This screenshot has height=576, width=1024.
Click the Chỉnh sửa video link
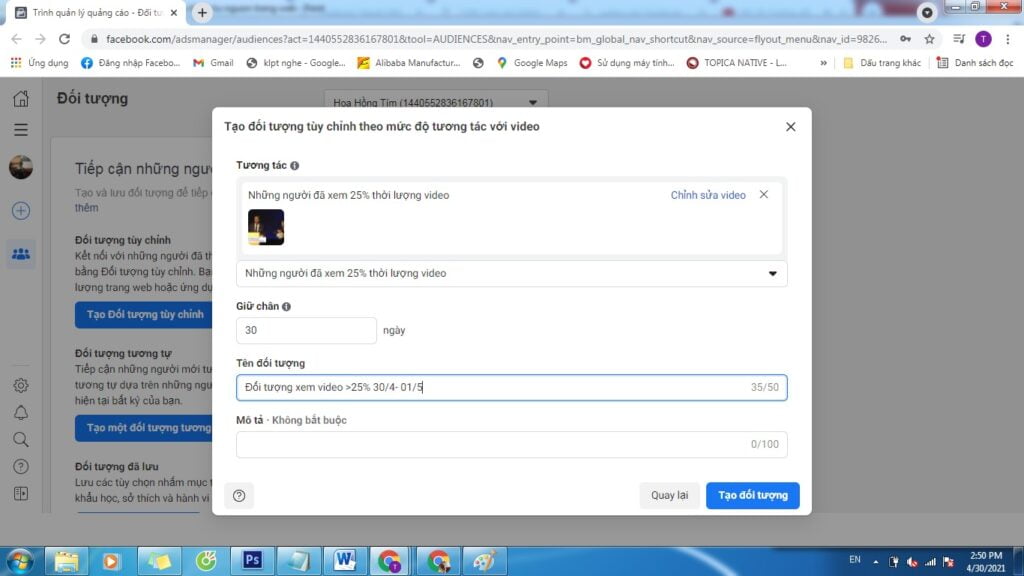(708, 195)
